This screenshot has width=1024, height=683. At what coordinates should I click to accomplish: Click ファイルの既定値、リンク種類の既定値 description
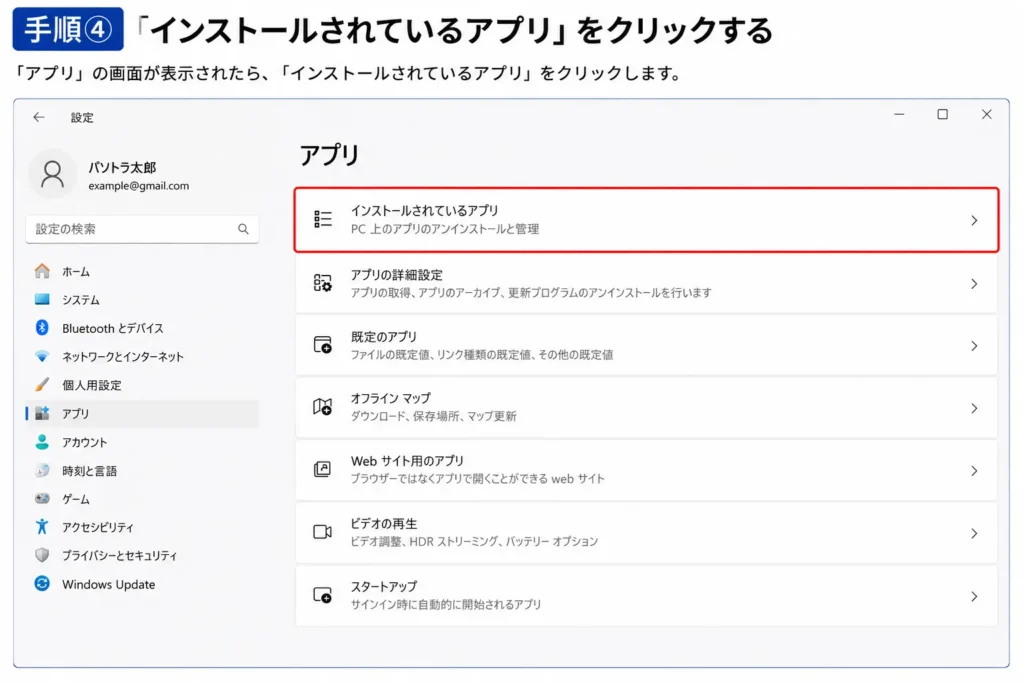point(482,355)
